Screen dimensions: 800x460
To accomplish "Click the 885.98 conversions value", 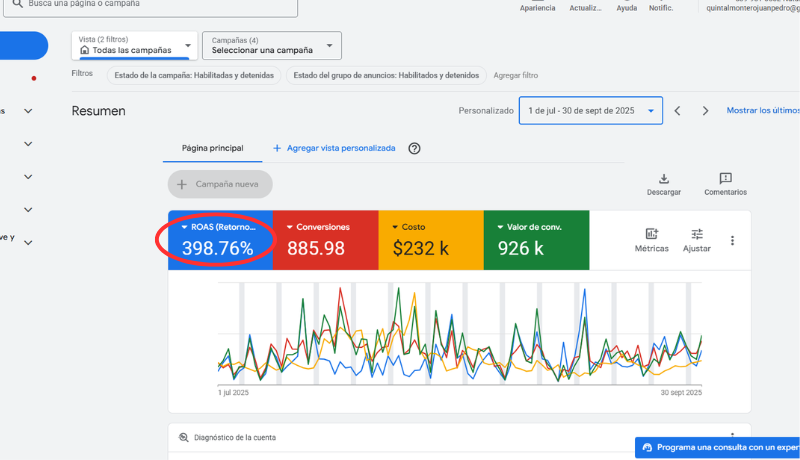I will tap(316, 248).
